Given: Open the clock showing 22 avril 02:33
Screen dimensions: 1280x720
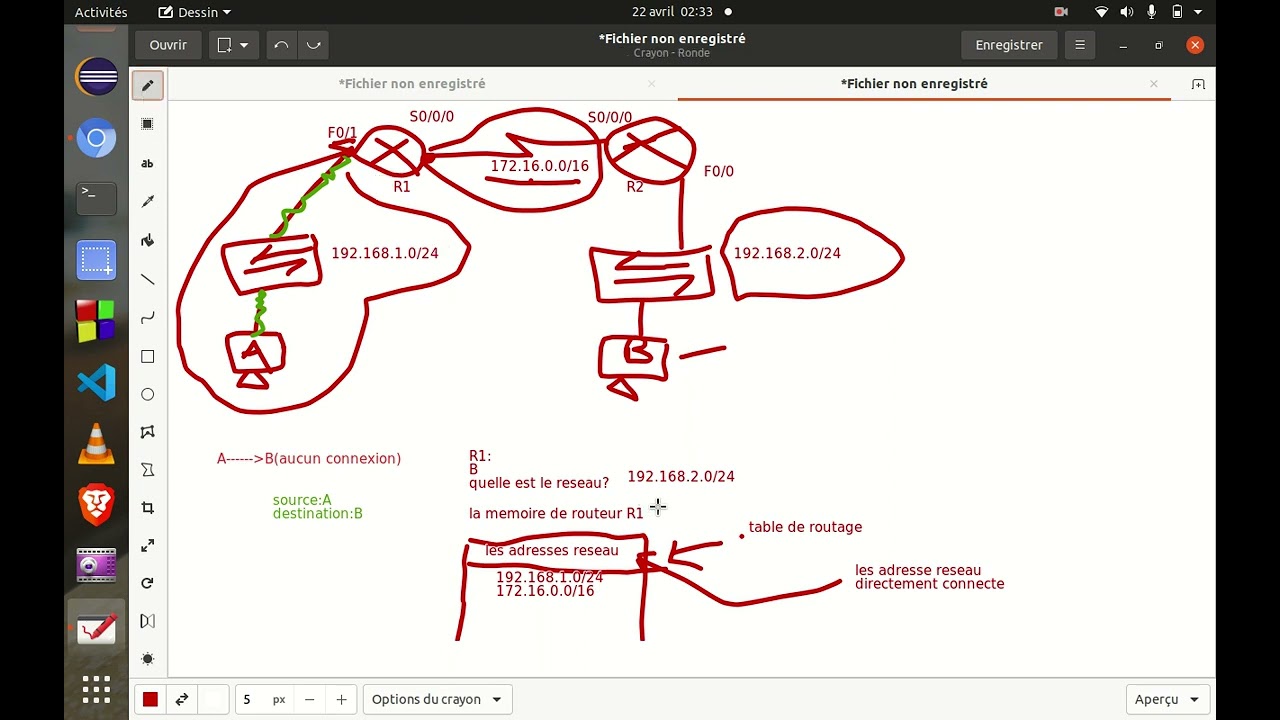Looking at the screenshot, I should coord(672,12).
